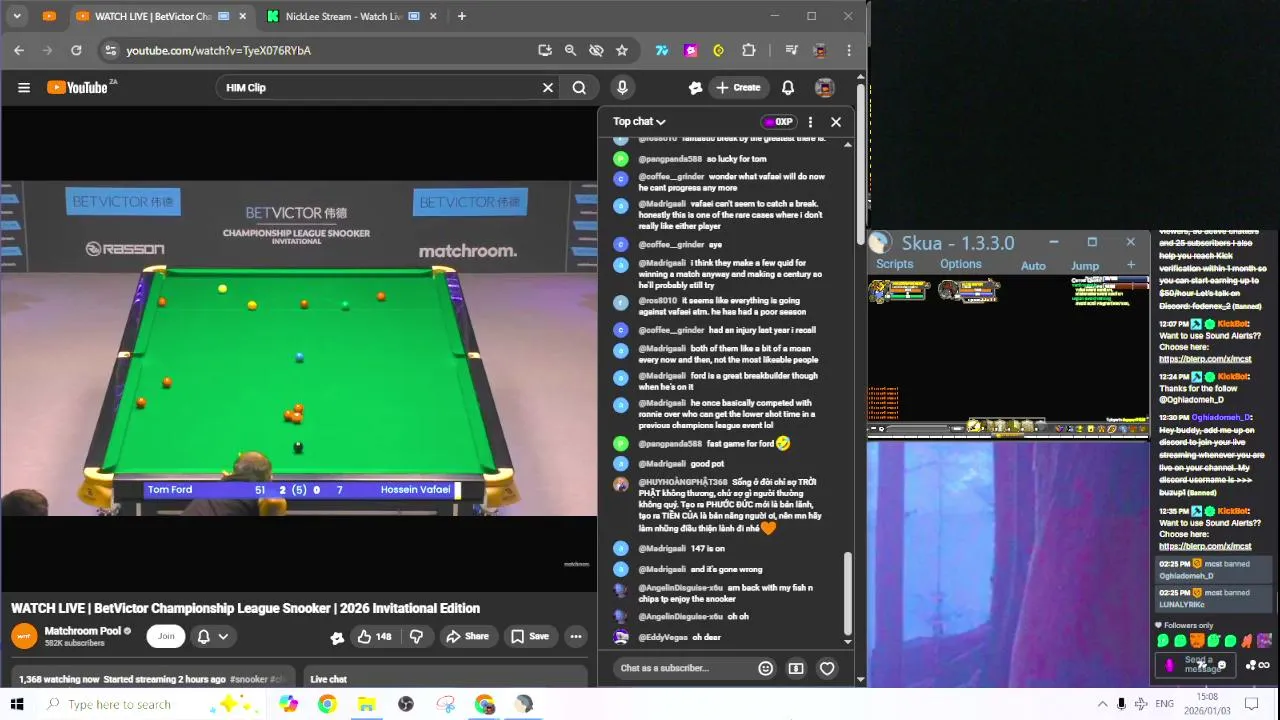
Task: Expand the Top chat dropdown
Action: (x=639, y=122)
